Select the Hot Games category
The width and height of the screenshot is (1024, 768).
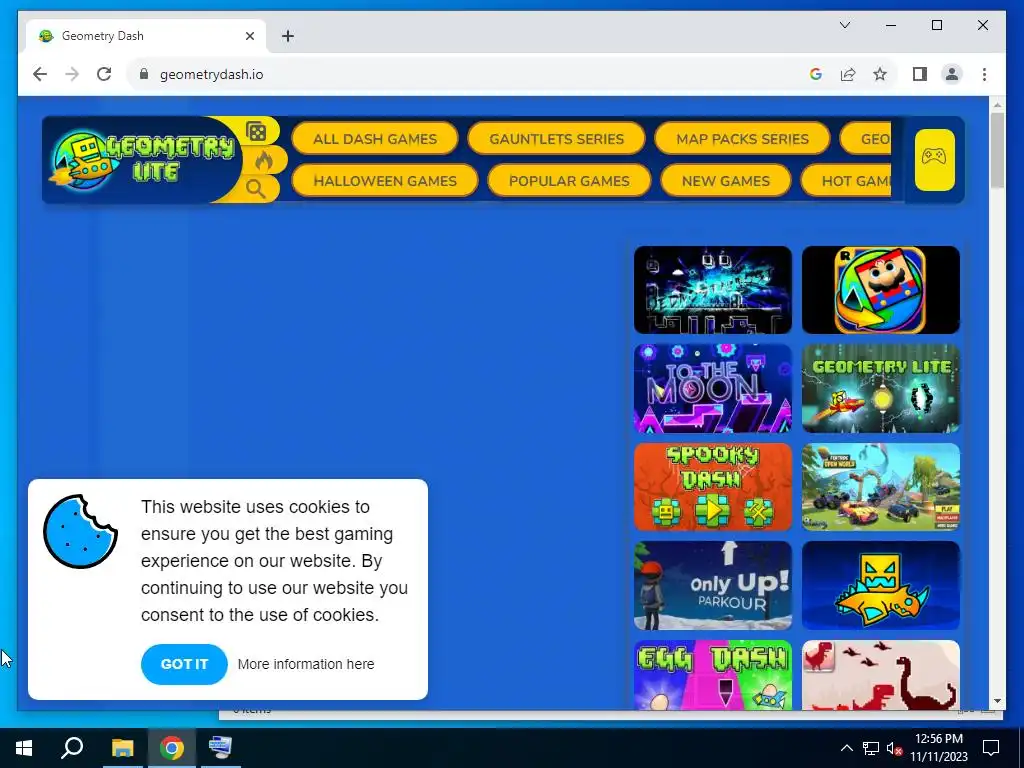pos(846,180)
